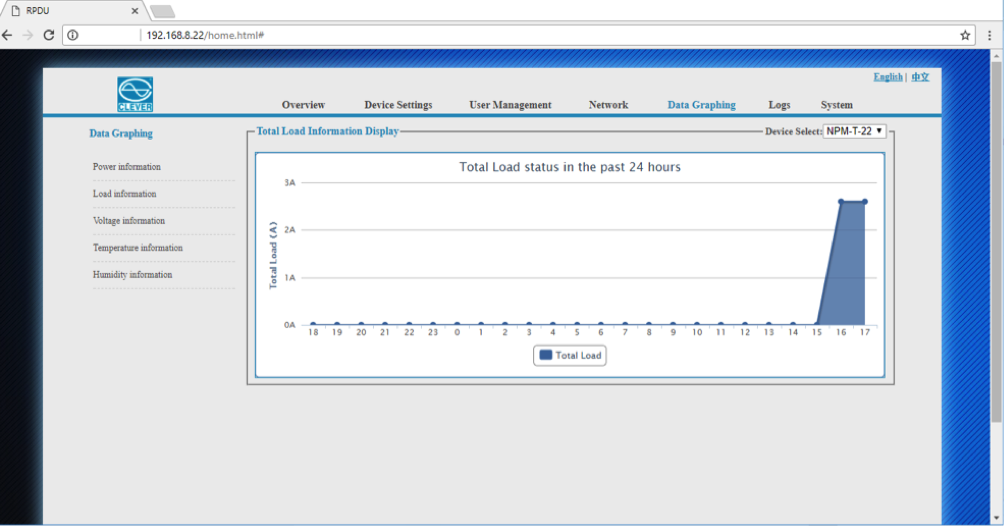Show Temperature information graph
The height and width of the screenshot is (526, 1004).
click(138, 248)
